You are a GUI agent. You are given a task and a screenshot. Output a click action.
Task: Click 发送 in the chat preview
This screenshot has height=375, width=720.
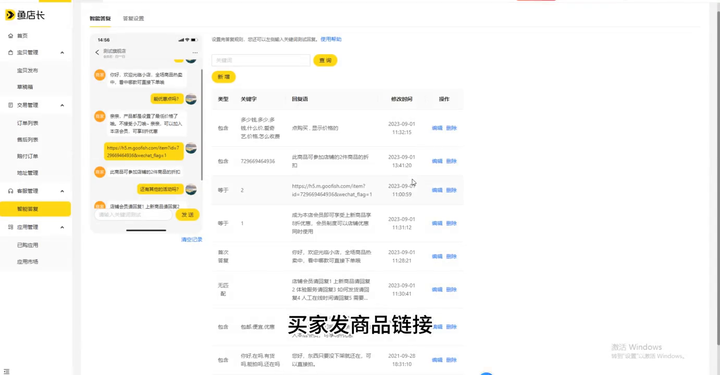pos(187,215)
